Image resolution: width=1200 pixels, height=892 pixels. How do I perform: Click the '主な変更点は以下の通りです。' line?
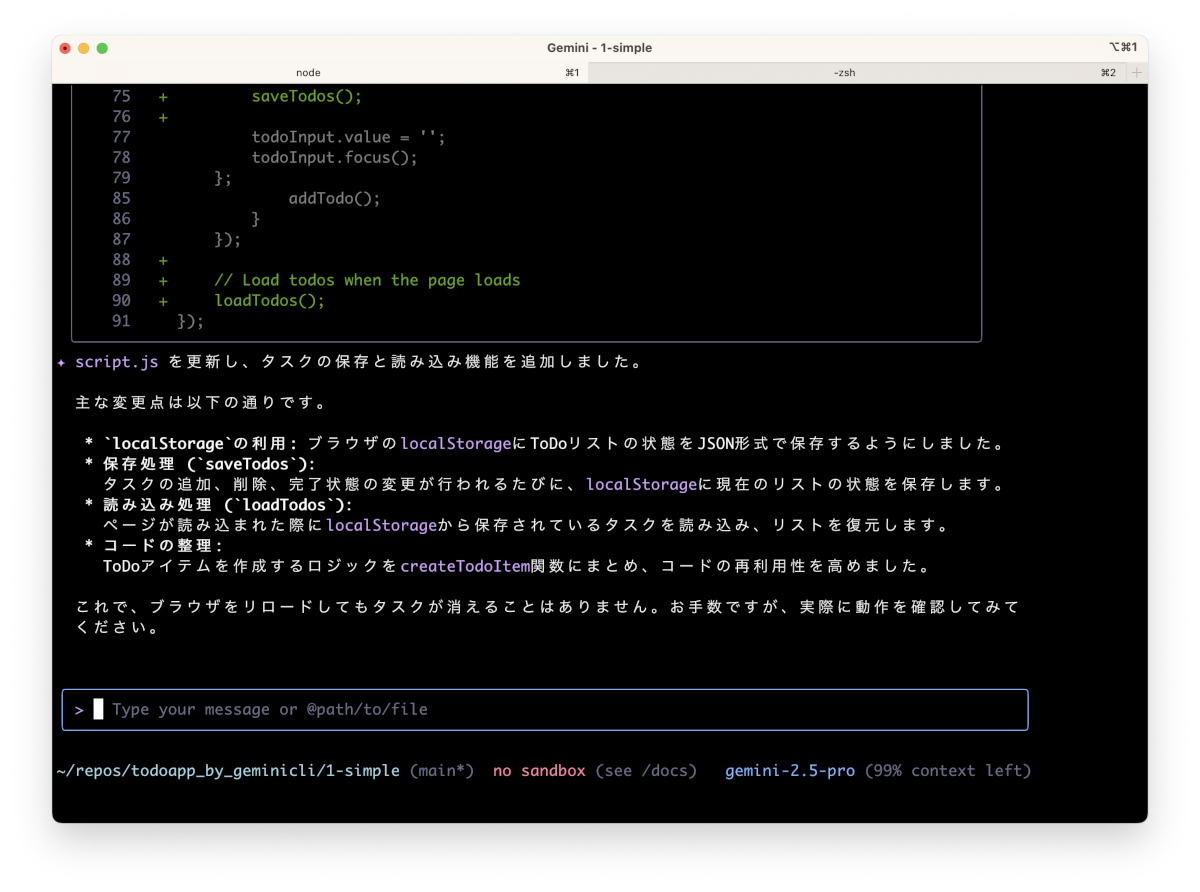point(204,403)
